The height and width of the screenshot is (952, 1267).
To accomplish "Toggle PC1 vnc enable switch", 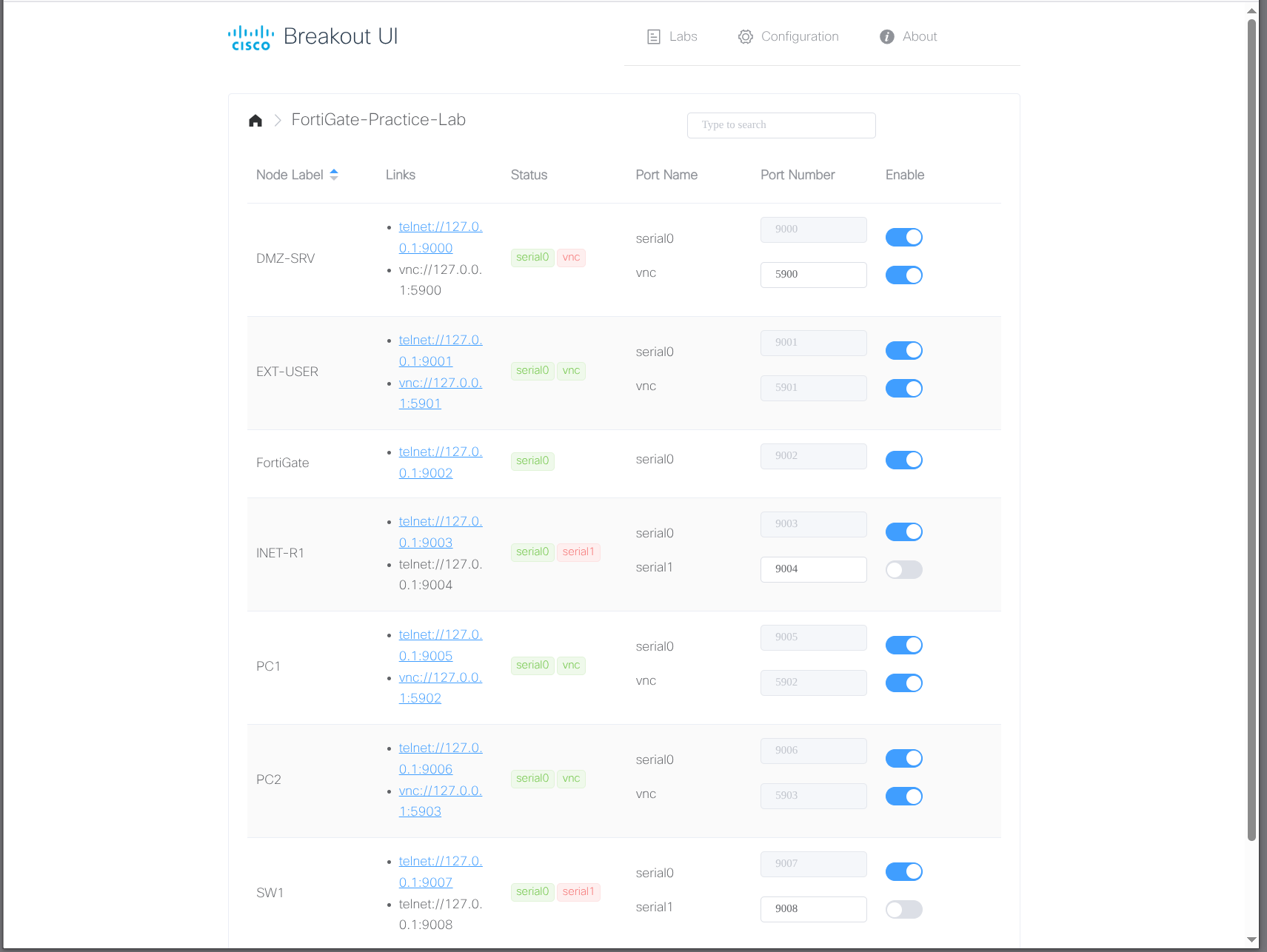I will [904, 683].
